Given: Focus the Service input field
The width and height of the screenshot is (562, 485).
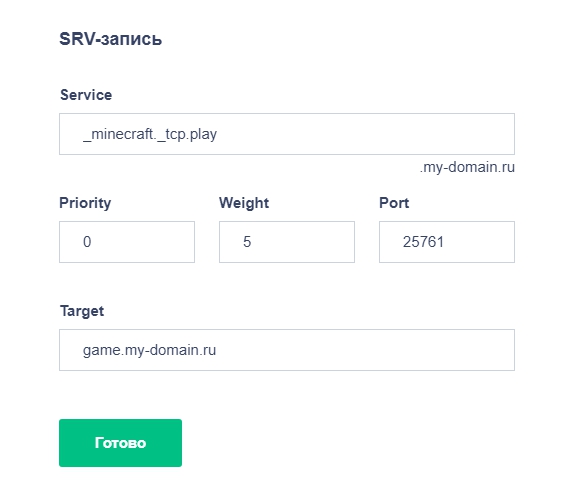Looking at the screenshot, I should point(287,134).
